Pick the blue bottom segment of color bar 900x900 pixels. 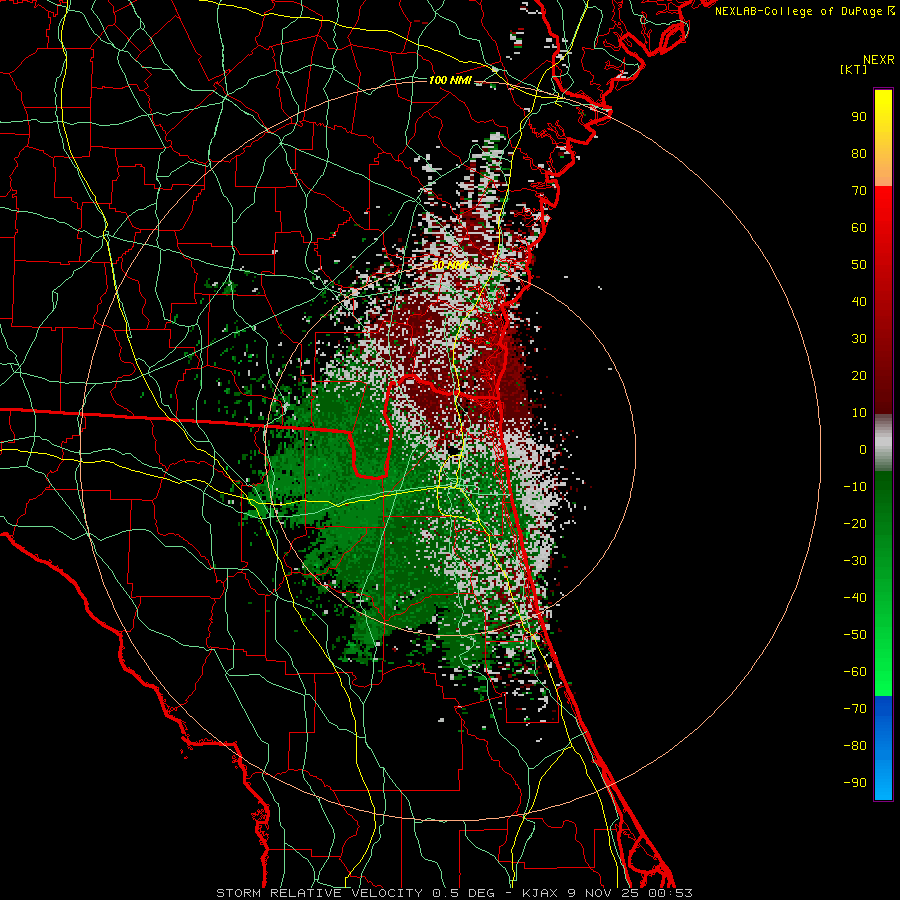883,748
